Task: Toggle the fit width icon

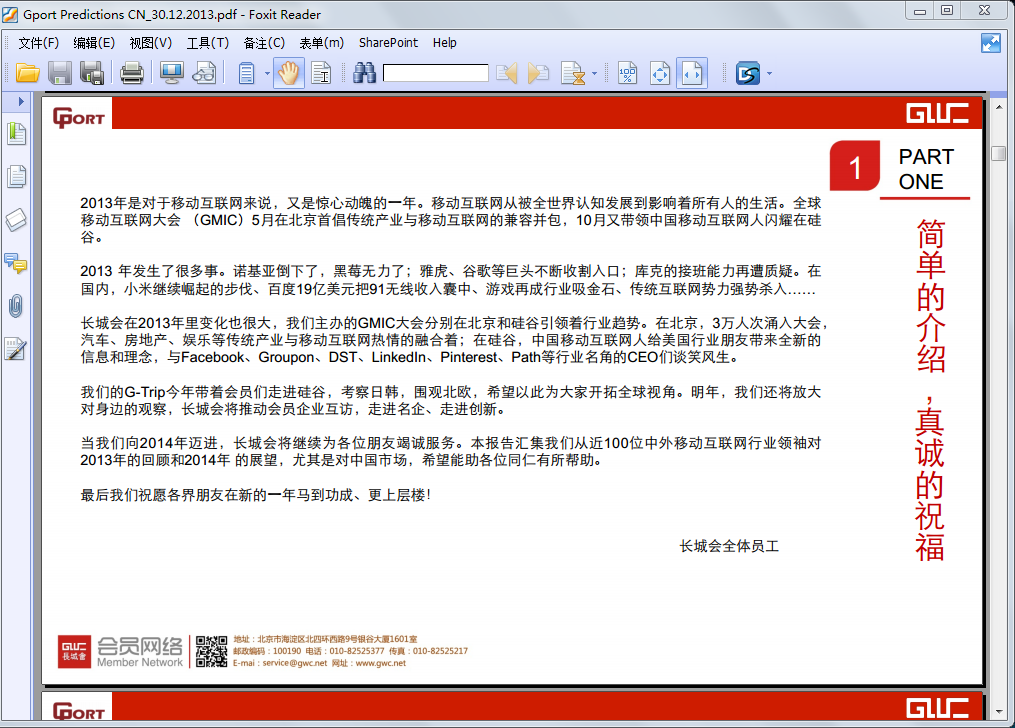Action: [x=692, y=73]
